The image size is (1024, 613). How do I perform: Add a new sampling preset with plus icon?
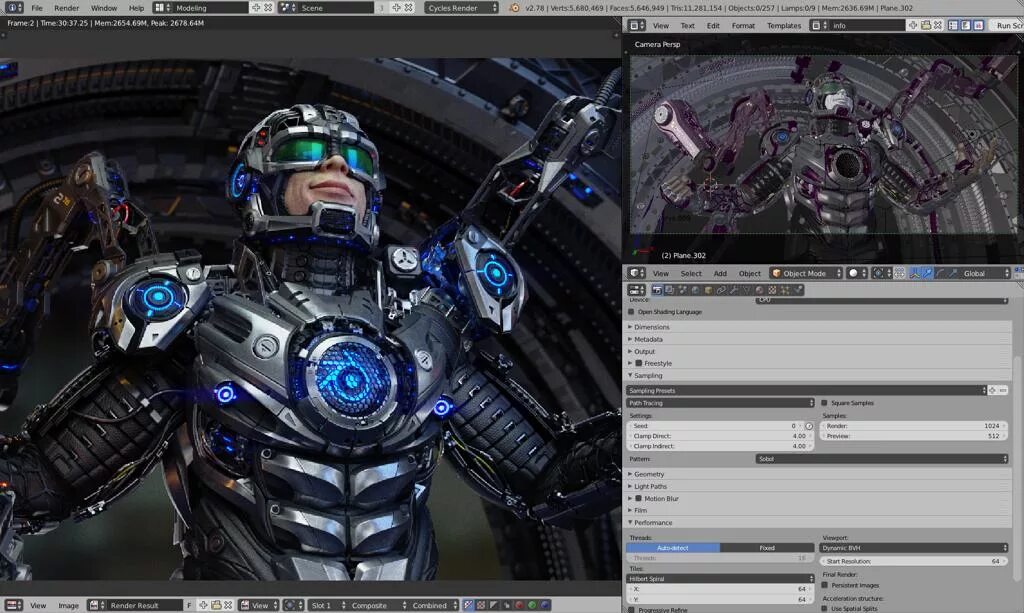993,390
